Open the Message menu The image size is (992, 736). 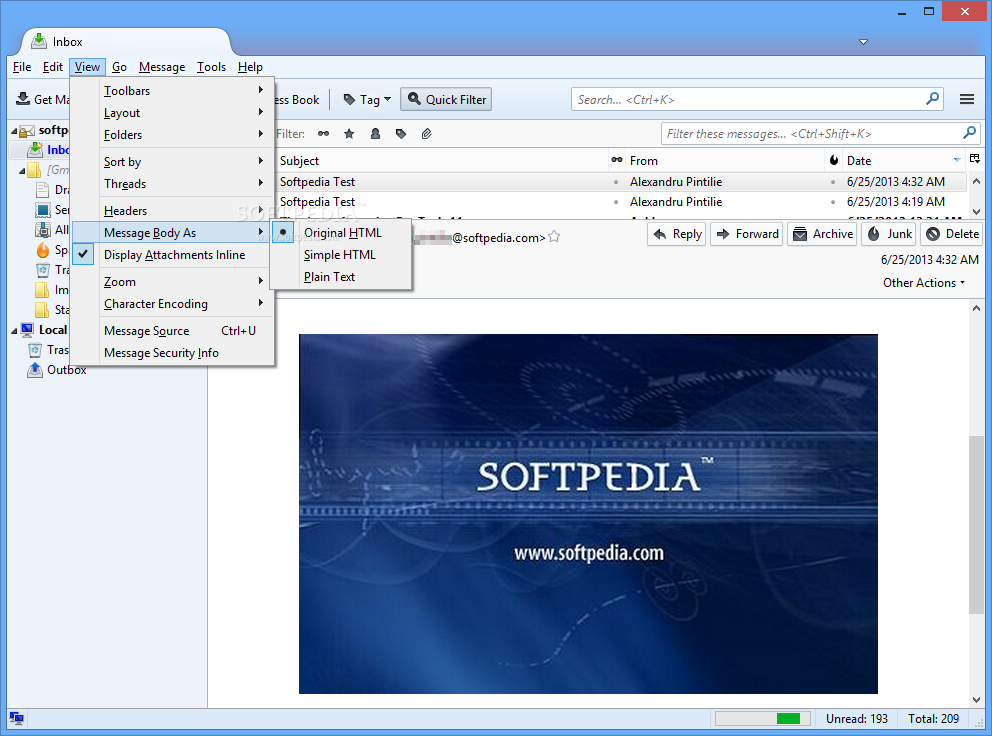tap(162, 67)
